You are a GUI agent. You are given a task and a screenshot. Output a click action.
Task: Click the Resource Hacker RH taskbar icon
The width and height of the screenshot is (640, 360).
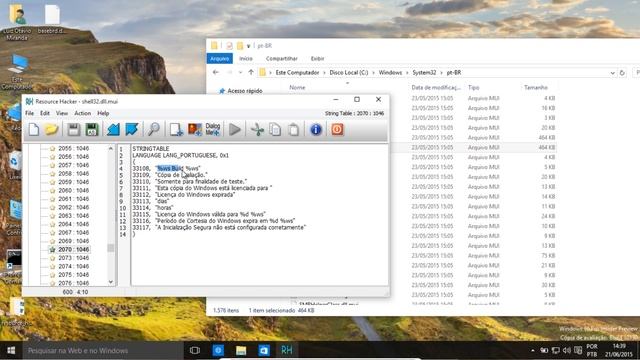(287, 350)
